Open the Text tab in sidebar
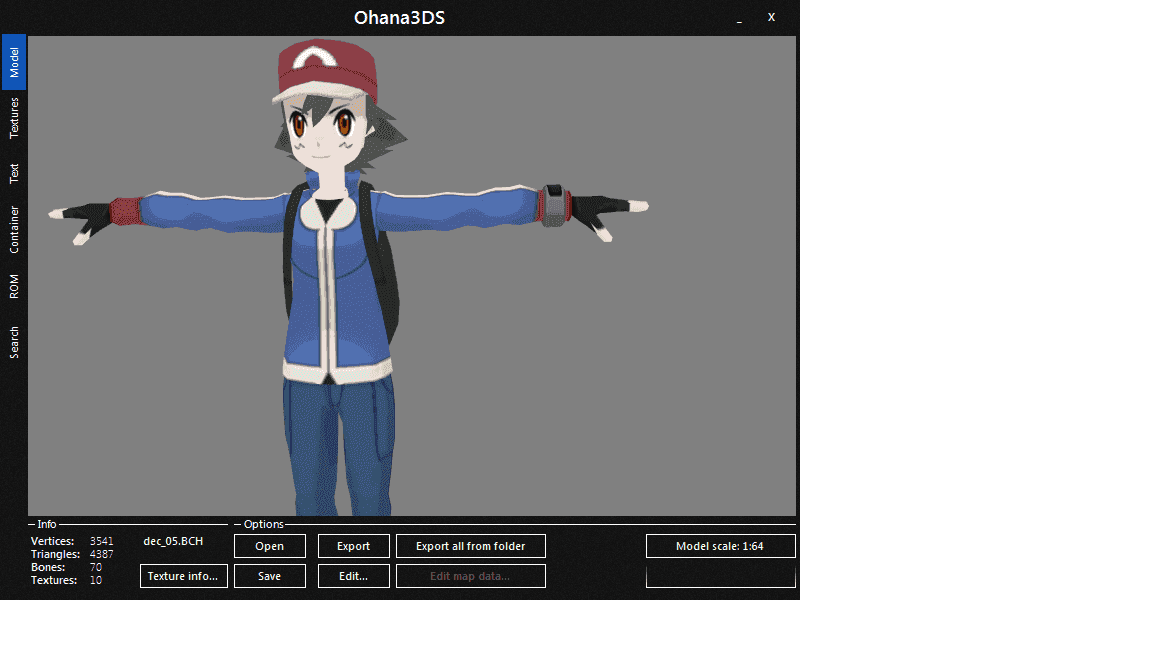This screenshot has width=1152, height=648. point(14,173)
